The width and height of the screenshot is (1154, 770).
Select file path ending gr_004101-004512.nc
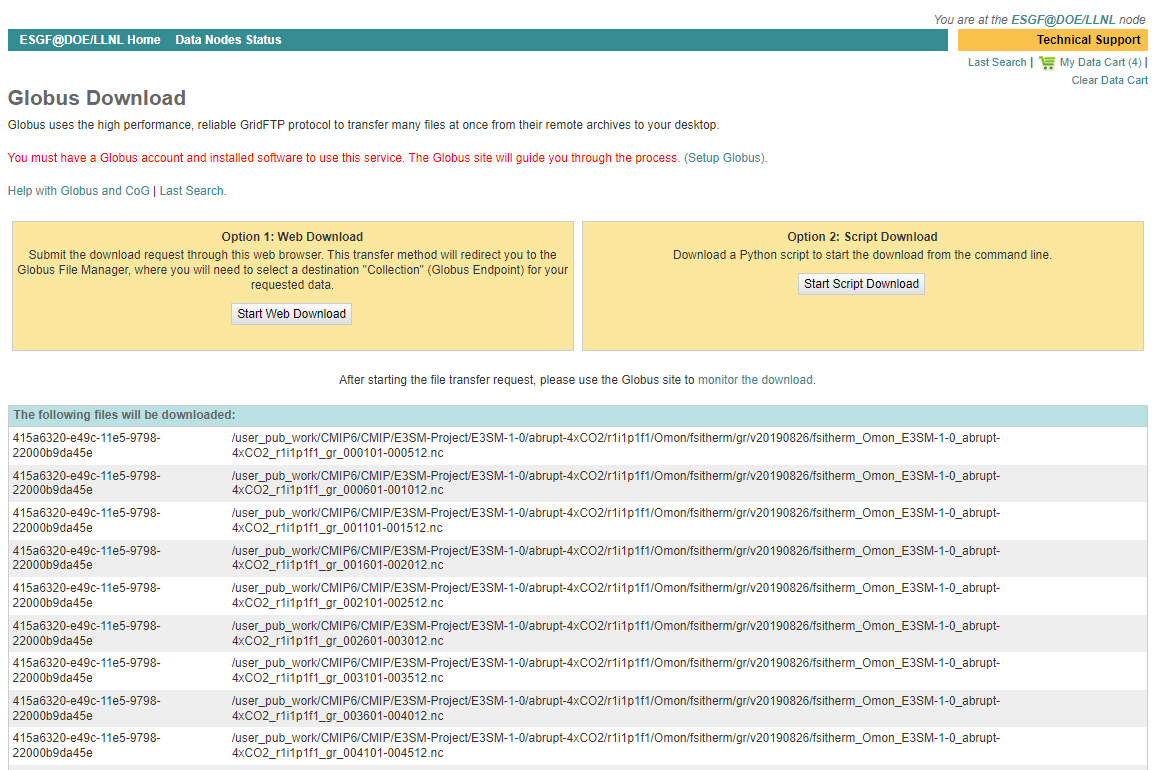pyautogui.click(x=615, y=745)
